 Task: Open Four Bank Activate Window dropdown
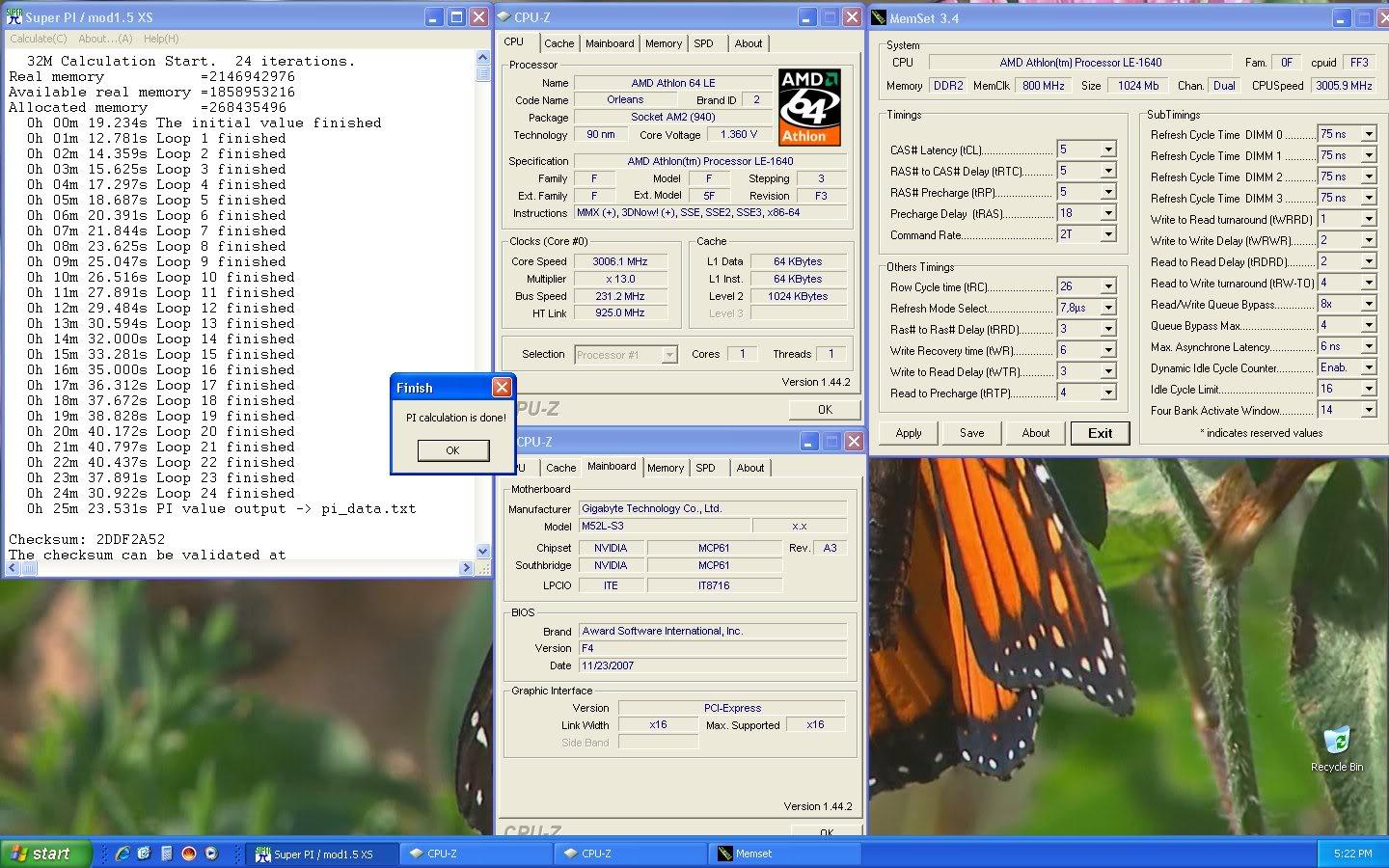[1369, 410]
